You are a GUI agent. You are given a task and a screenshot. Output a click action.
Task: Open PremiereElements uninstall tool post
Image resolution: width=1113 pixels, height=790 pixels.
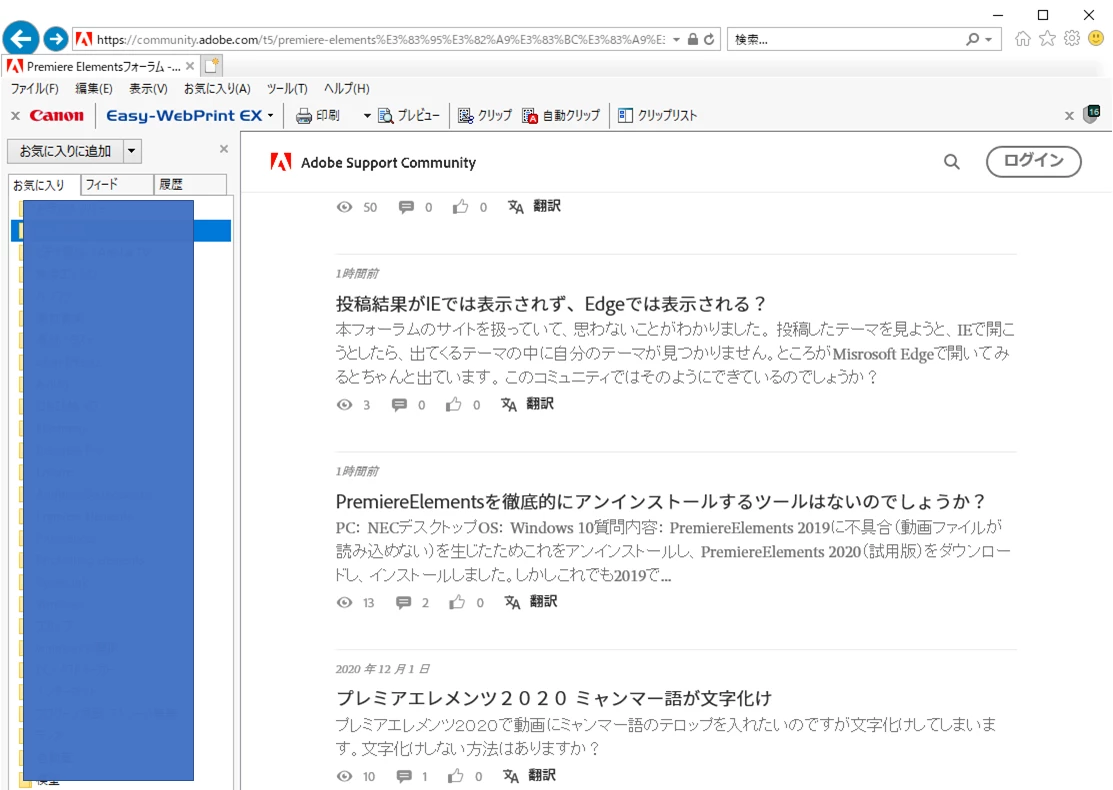(661, 502)
